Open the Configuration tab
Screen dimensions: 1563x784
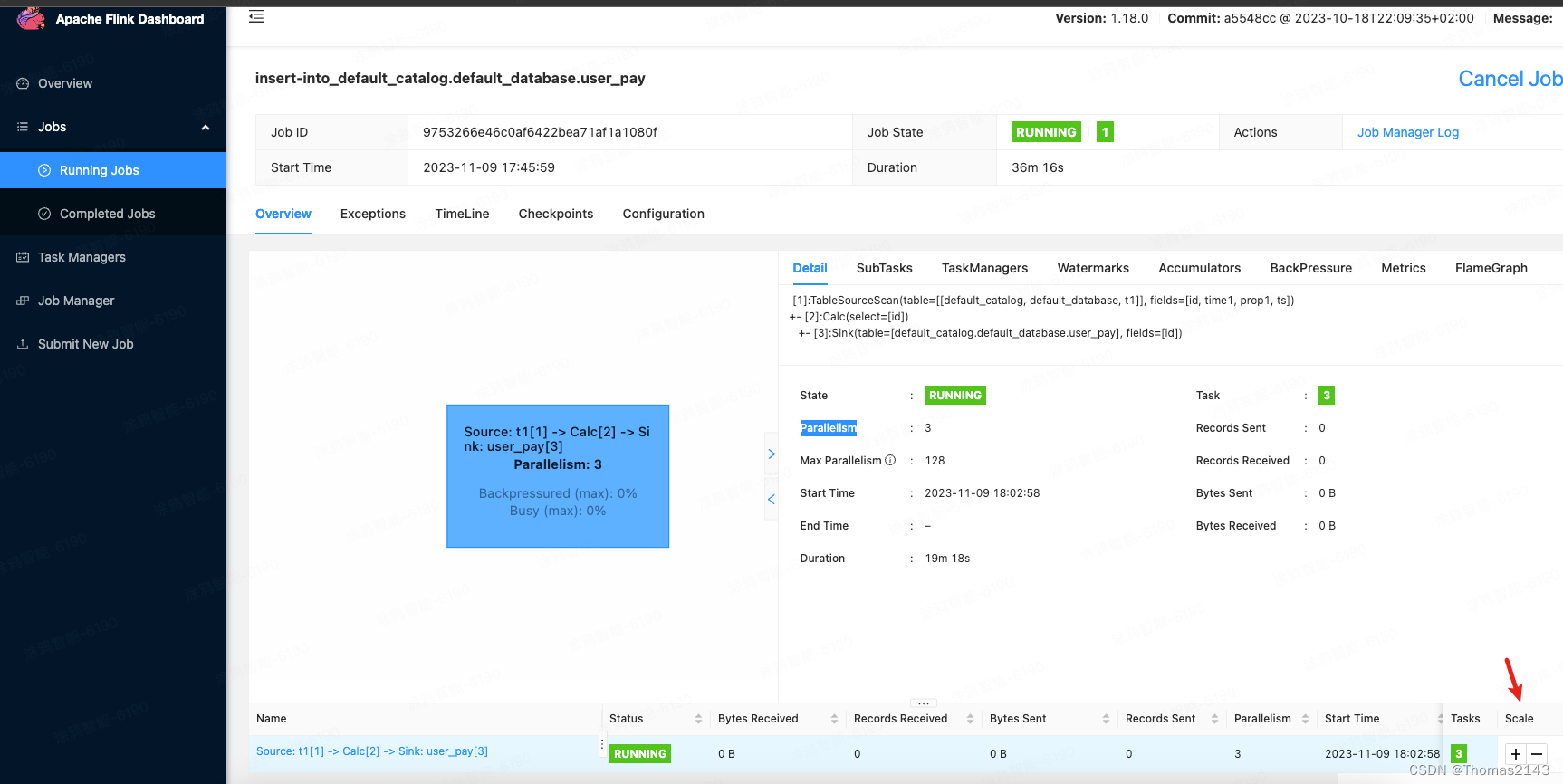(x=663, y=214)
